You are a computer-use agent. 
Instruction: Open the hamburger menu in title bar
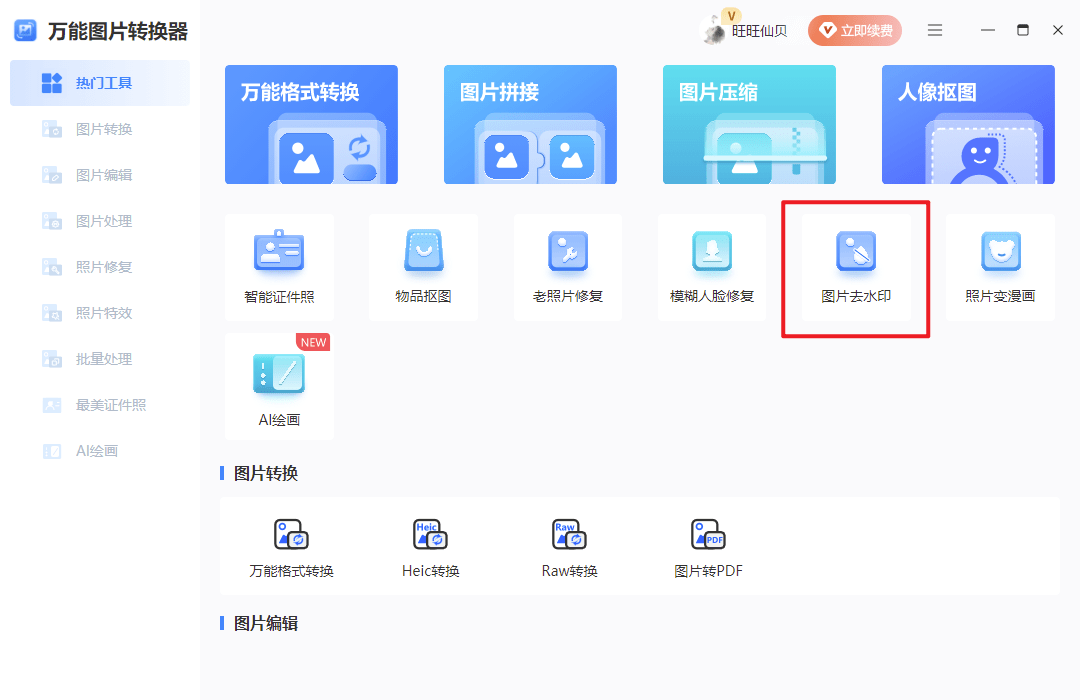click(935, 30)
